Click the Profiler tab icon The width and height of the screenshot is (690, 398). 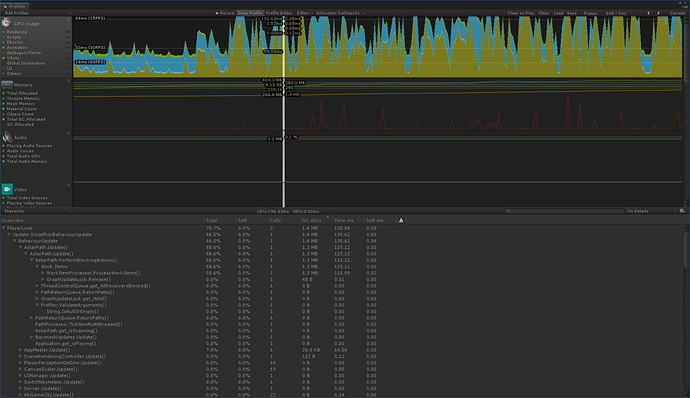(x=5, y=7)
